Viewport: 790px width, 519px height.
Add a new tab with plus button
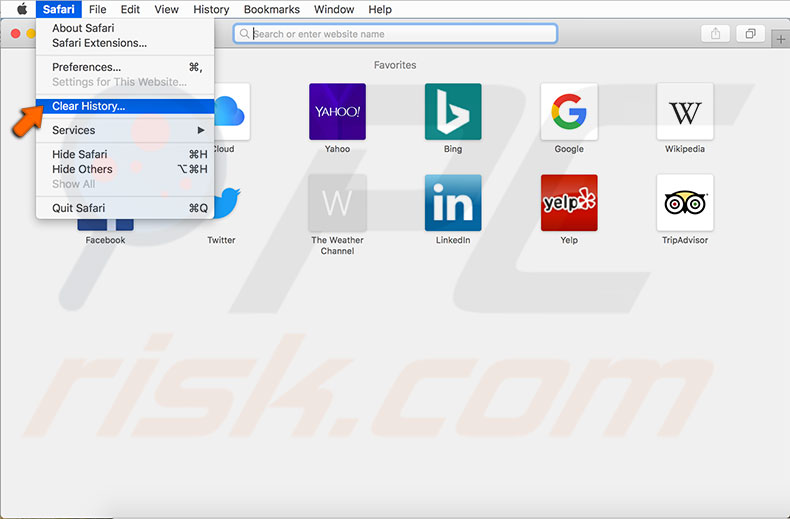[x=780, y=39]
